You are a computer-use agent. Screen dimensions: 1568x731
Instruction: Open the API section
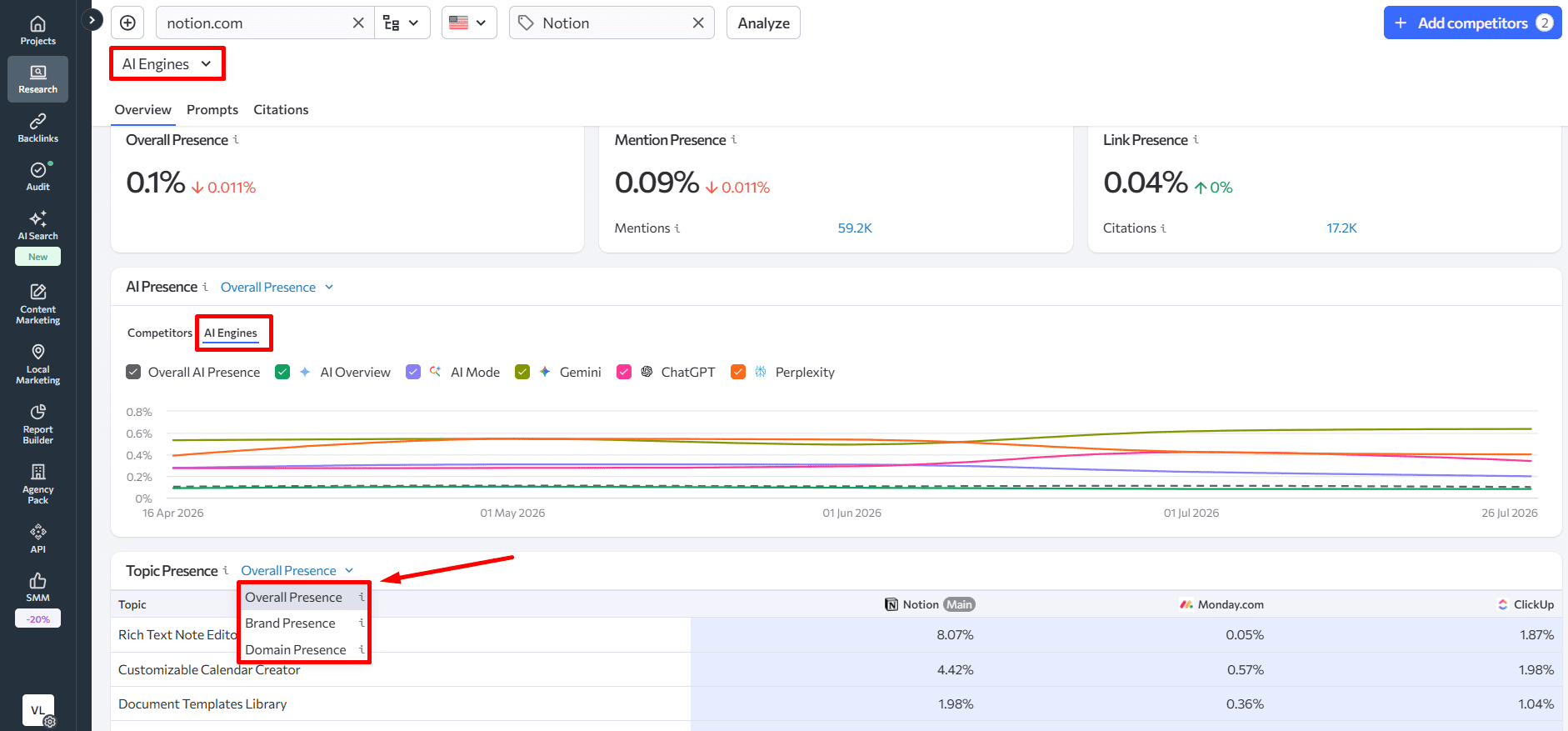pos(37,538)
